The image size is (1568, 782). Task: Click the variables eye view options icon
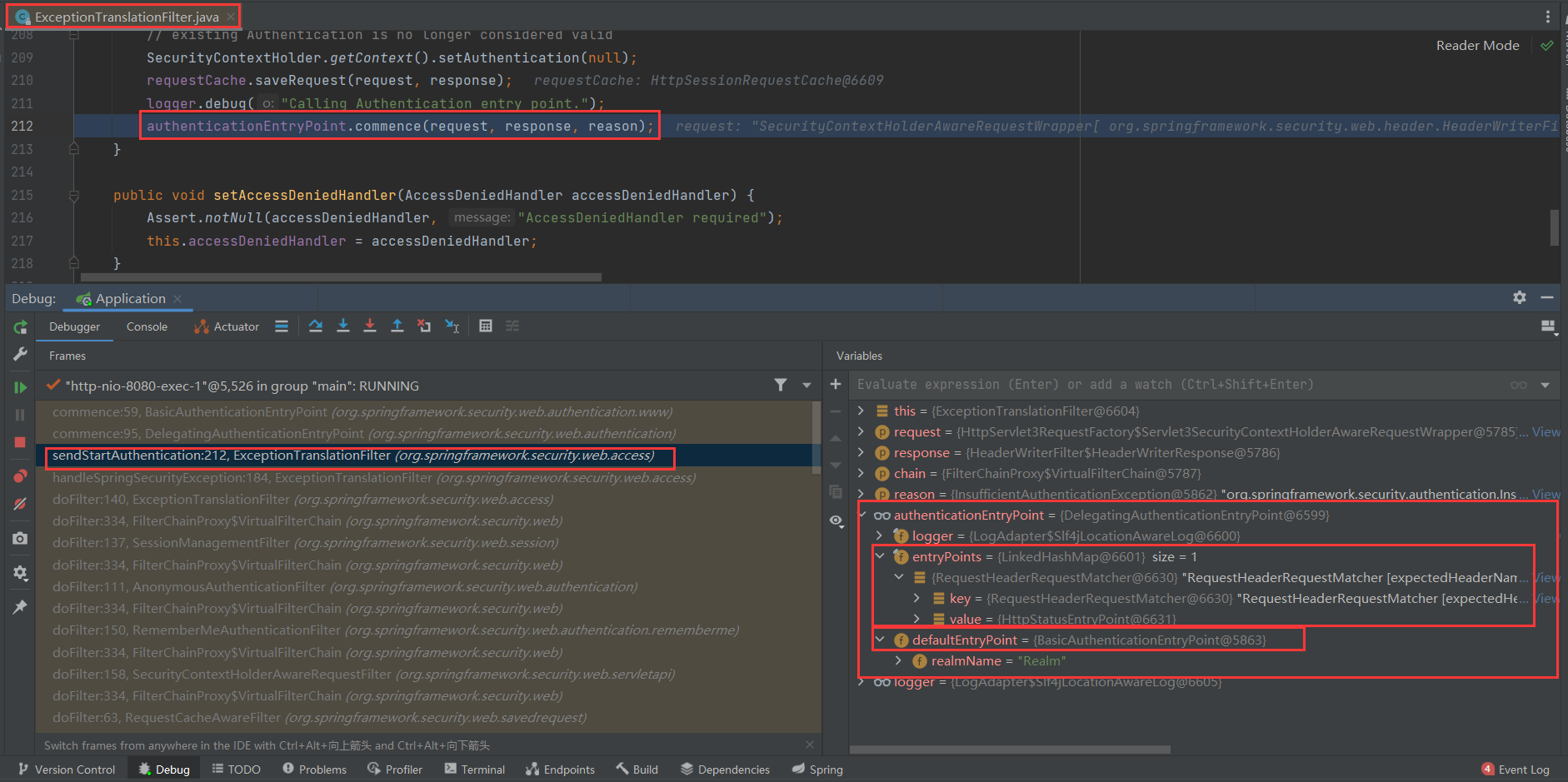point(836,521)
